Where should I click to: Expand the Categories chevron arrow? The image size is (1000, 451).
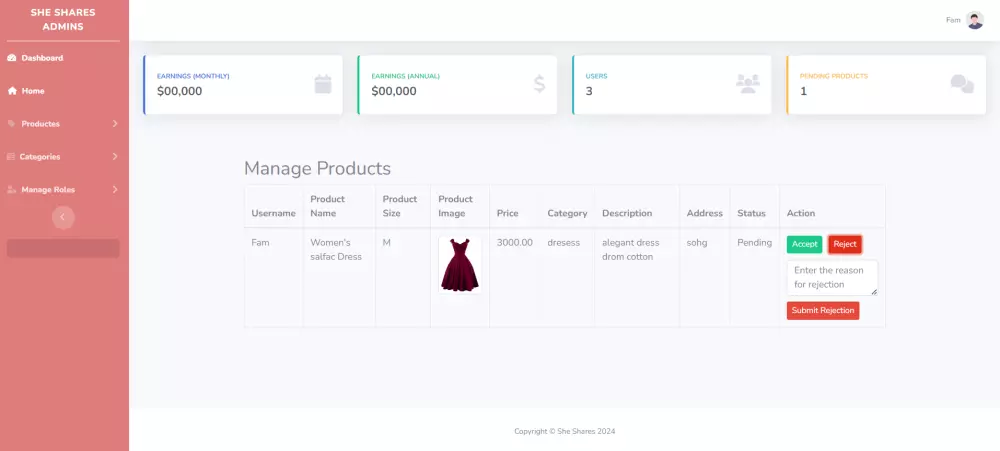click(115, 156)
